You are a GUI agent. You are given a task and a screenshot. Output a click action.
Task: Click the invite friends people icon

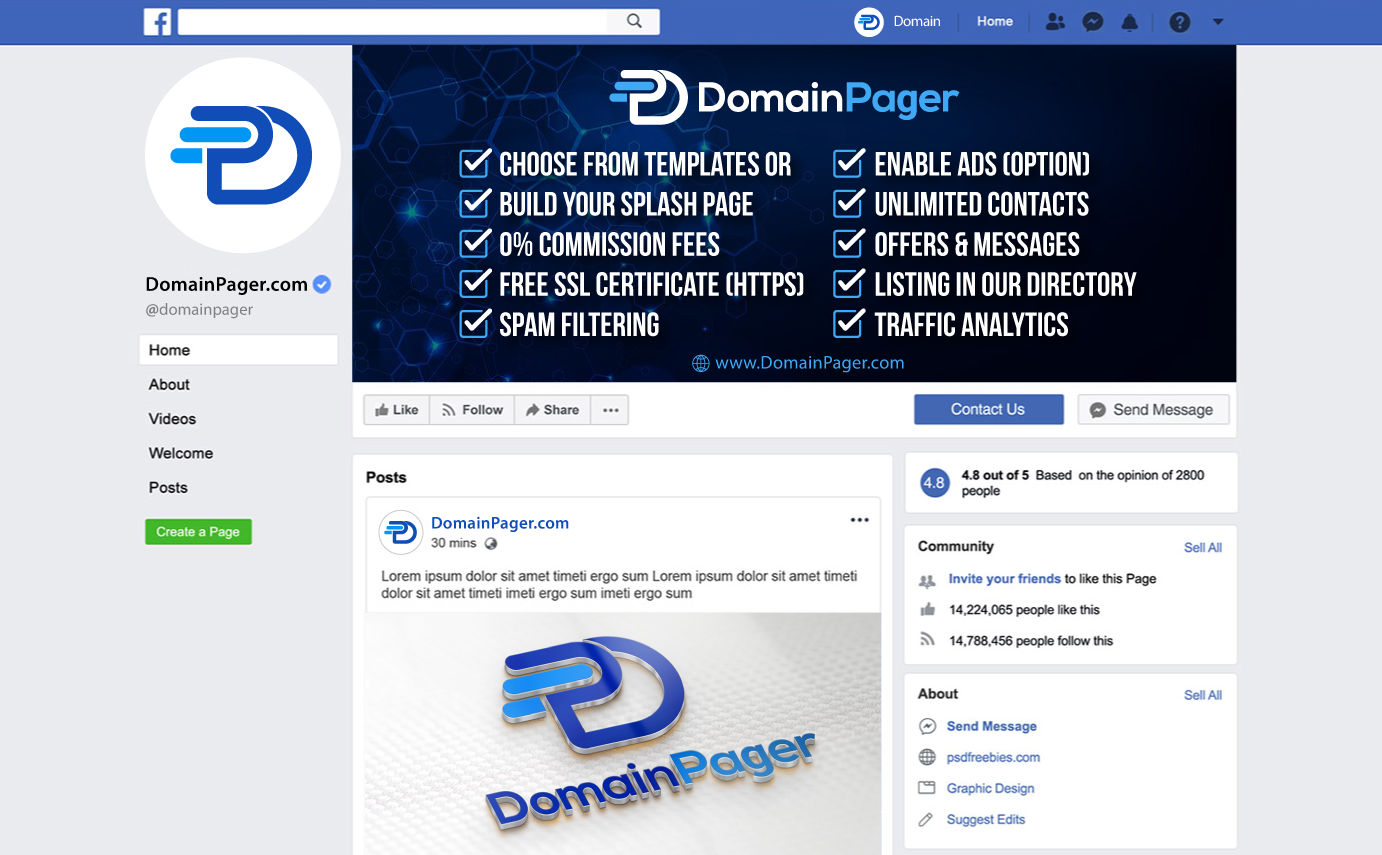pos(927,579)
